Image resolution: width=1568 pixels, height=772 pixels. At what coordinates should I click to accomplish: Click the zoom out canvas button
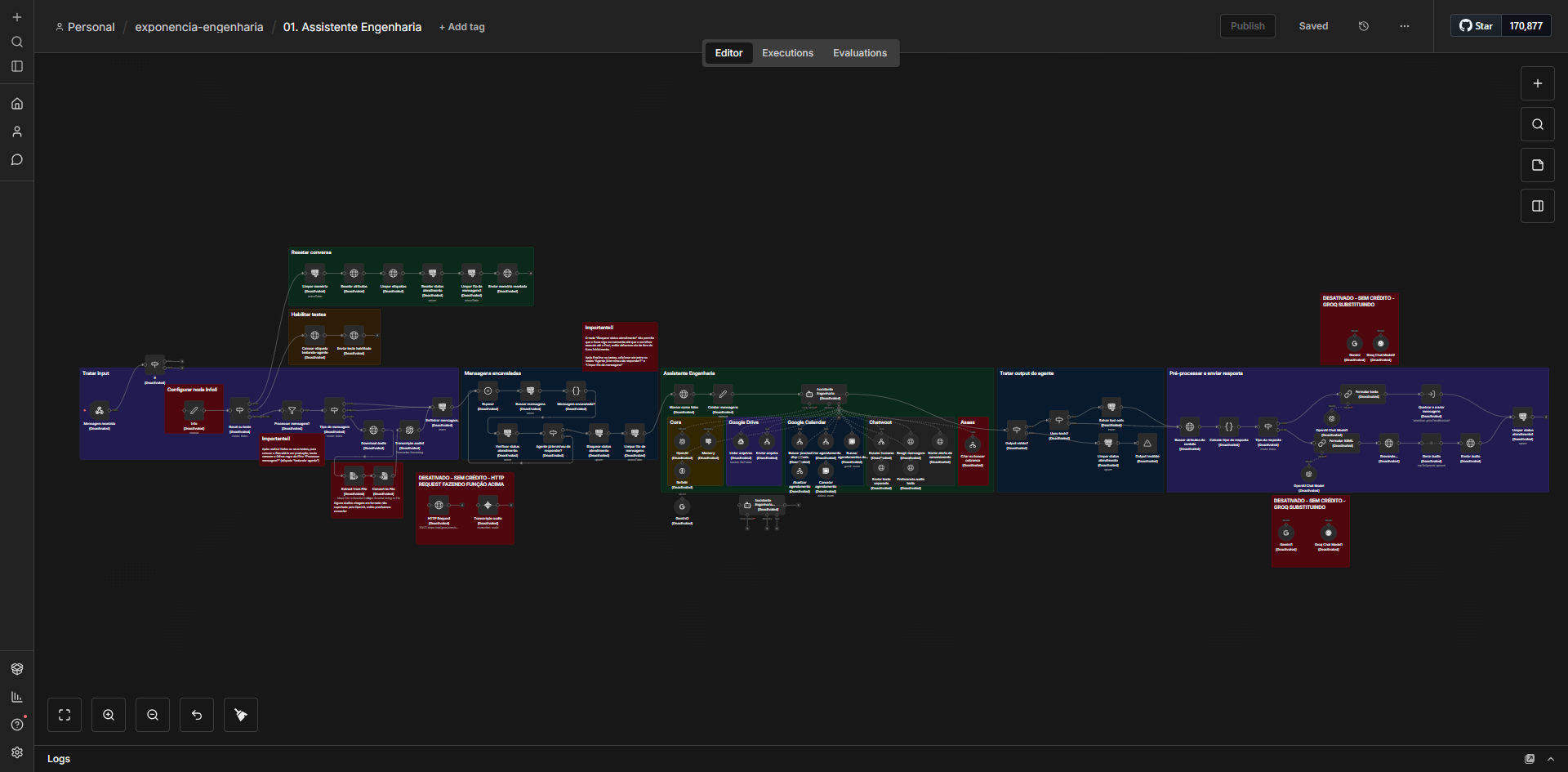153,715
